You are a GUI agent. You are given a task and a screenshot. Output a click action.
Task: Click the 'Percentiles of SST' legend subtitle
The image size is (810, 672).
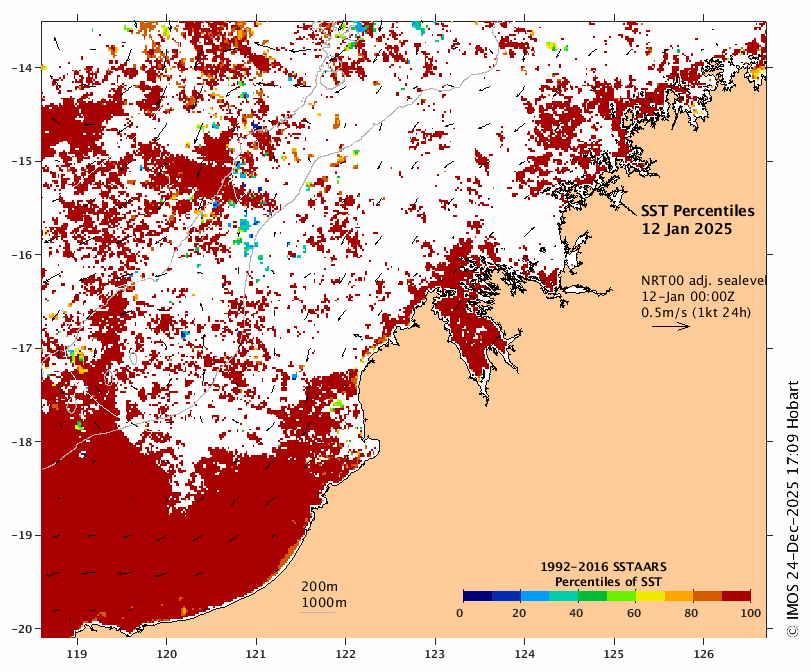click(x=608, y=582)
